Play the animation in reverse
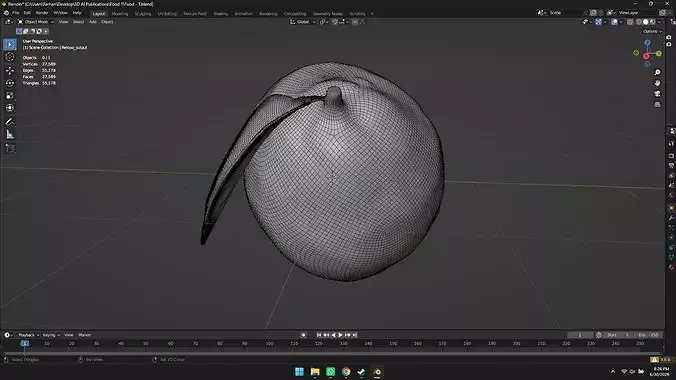 click(333, 335)
